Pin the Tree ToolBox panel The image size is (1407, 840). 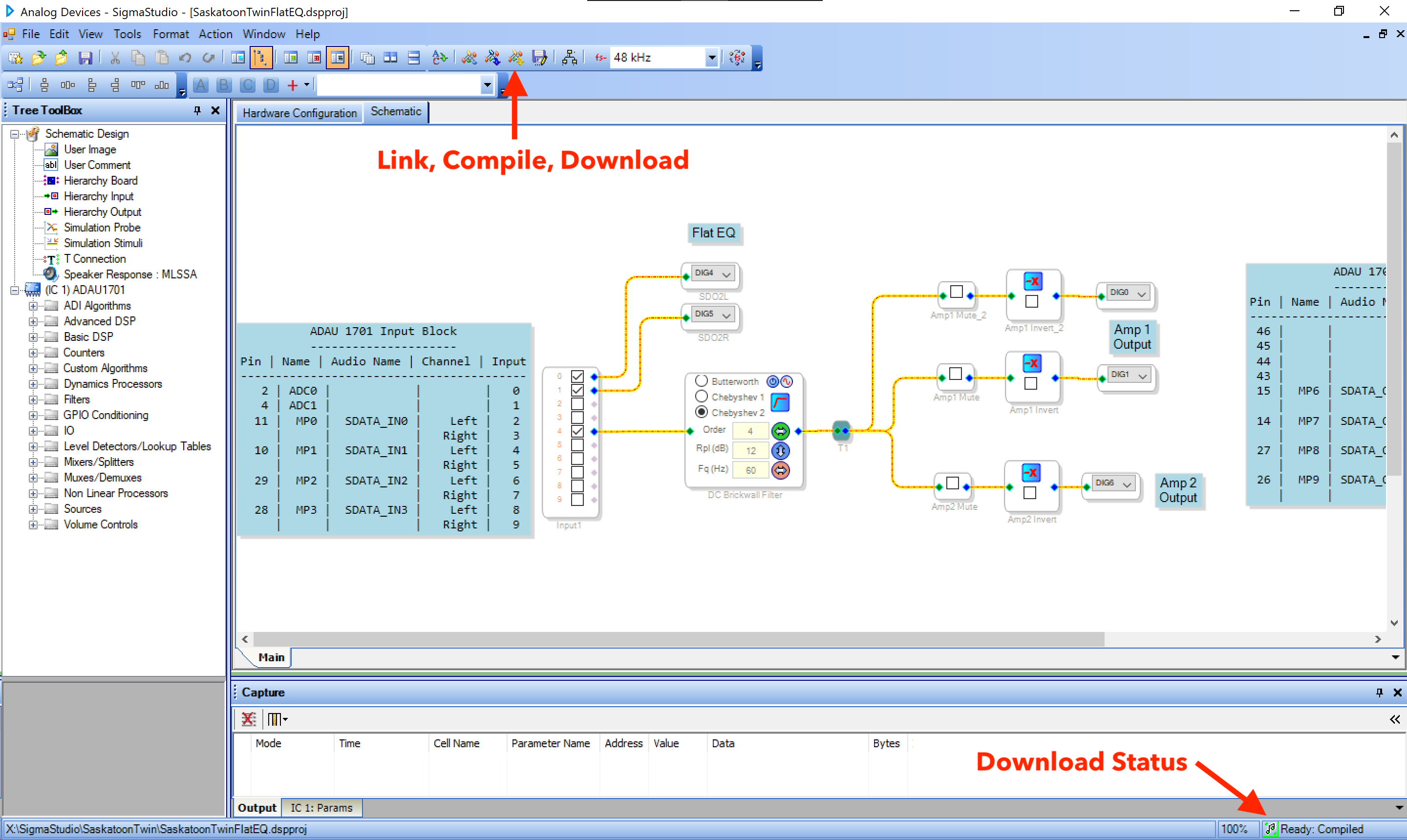197,110
